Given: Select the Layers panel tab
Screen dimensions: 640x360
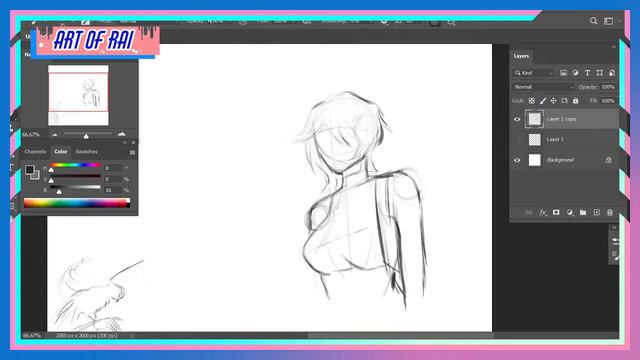Looking at the screenshot, I should [521, 56].
